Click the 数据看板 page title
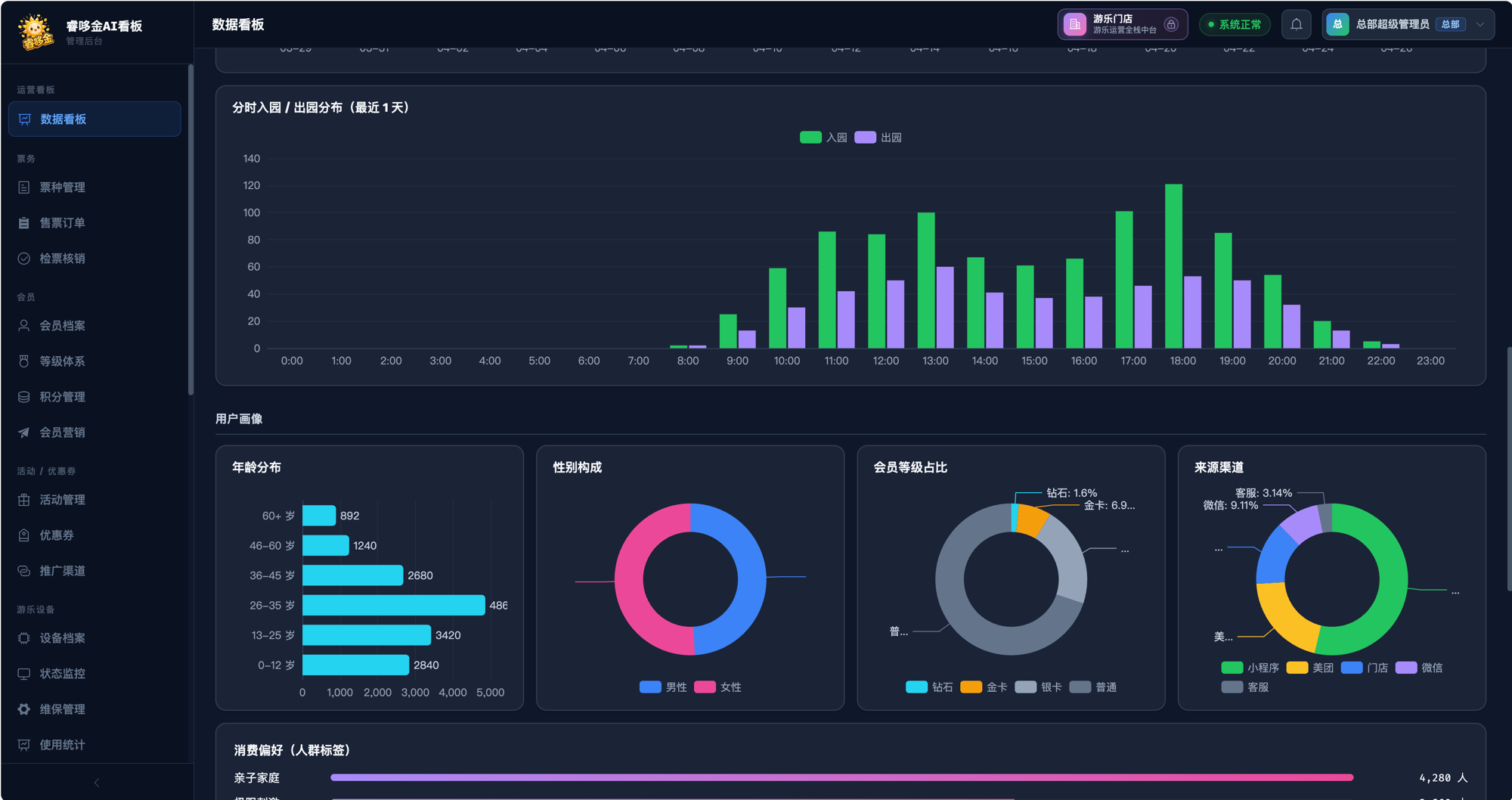This screenshot has width=1512, height=800. (x=238, y=25)
